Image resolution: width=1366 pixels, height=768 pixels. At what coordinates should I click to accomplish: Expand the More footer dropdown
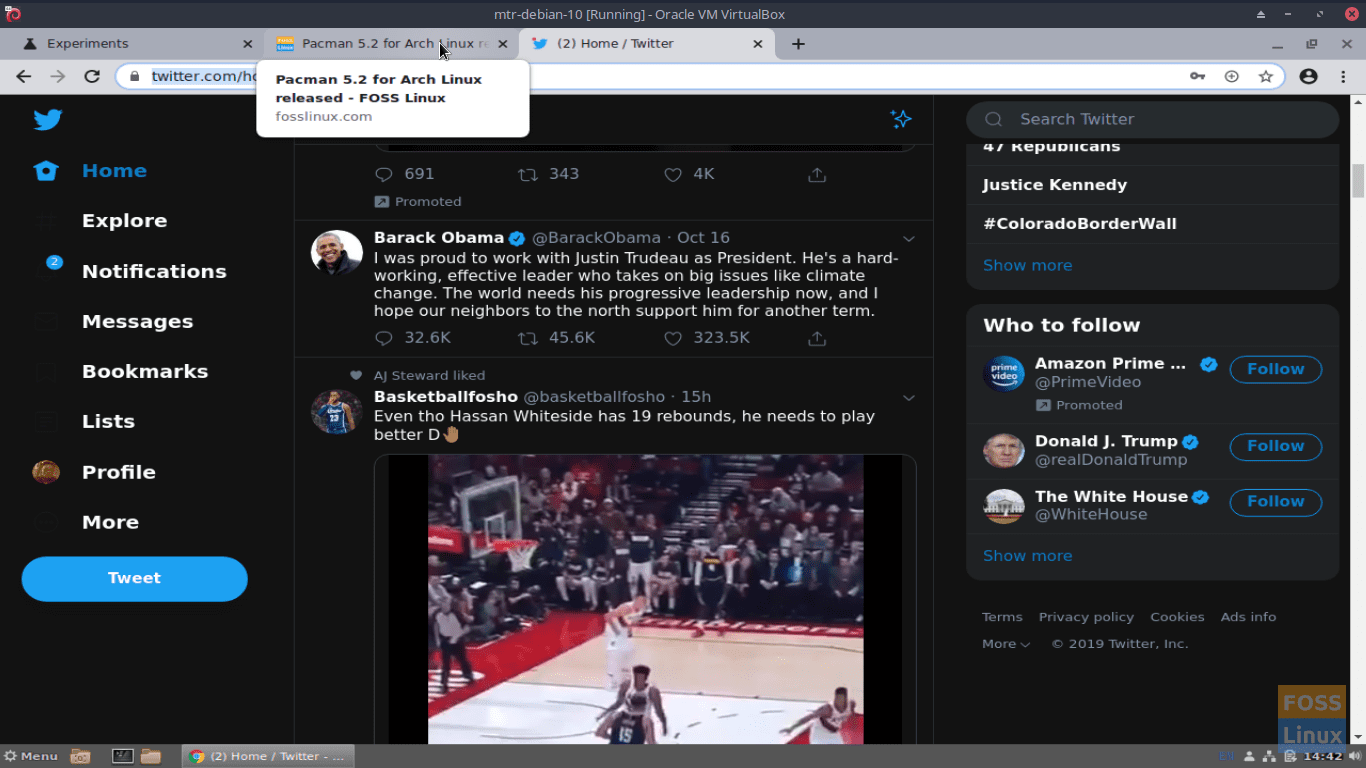(x=1006, y=644)
